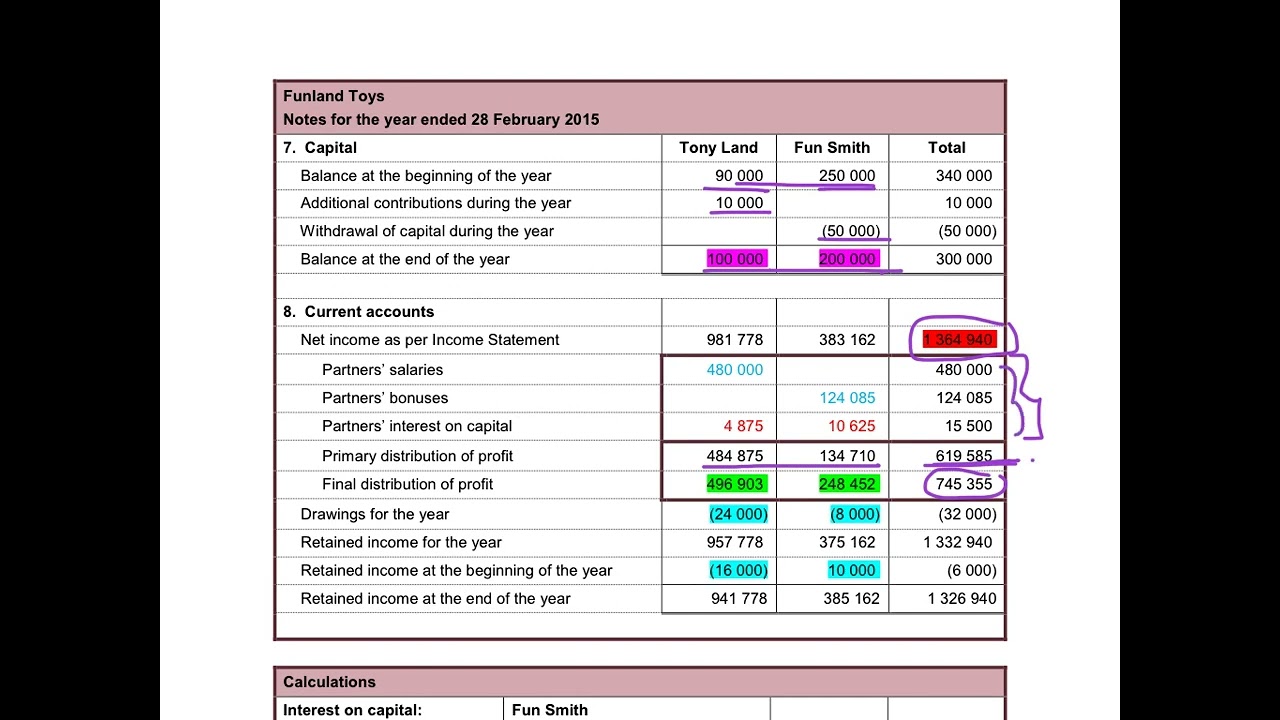Click the highlighted 10 000 opening retained value

852,570
